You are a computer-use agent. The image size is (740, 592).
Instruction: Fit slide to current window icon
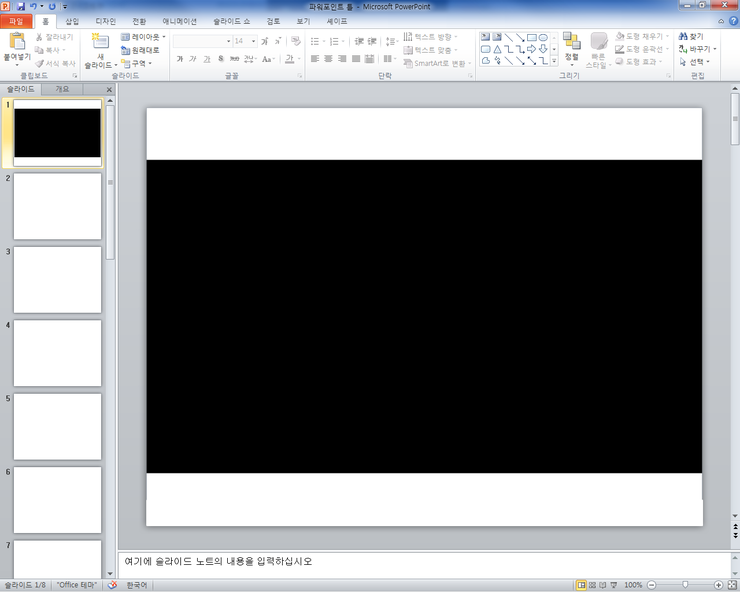(x=732, y=585)
